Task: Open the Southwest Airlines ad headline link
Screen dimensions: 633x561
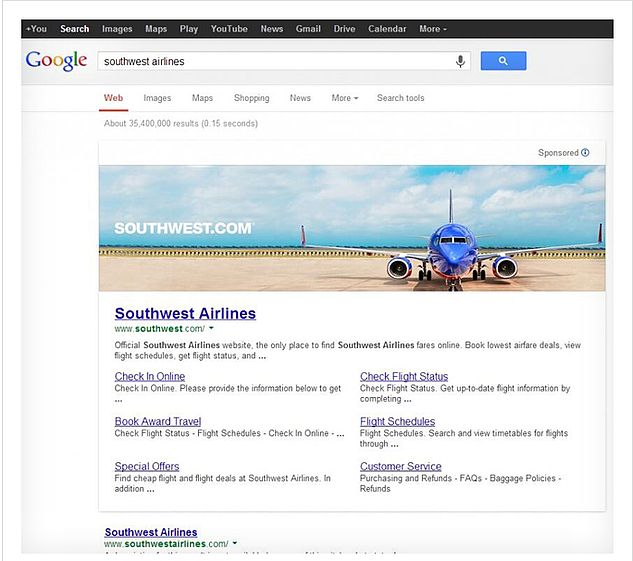Action: (x=185, y=313)
